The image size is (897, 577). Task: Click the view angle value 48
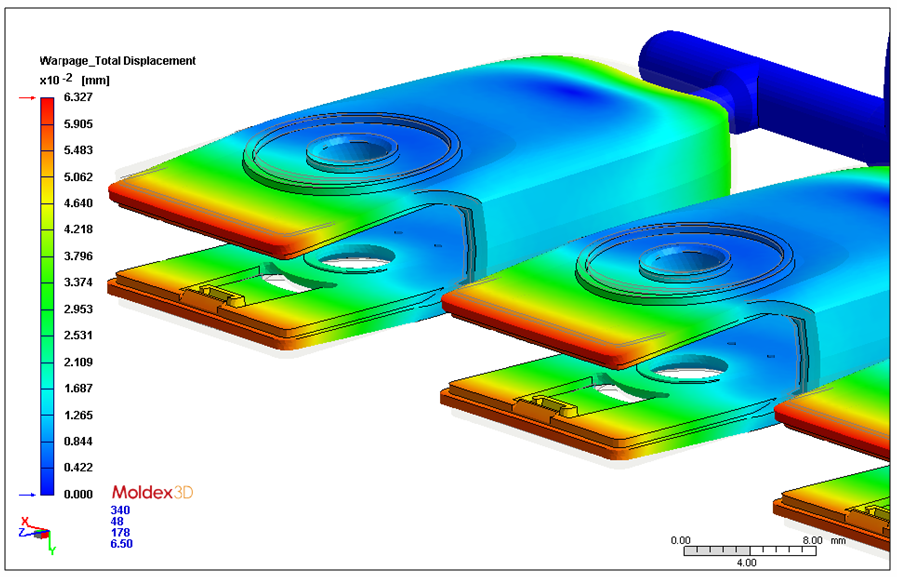pos(117,521)
